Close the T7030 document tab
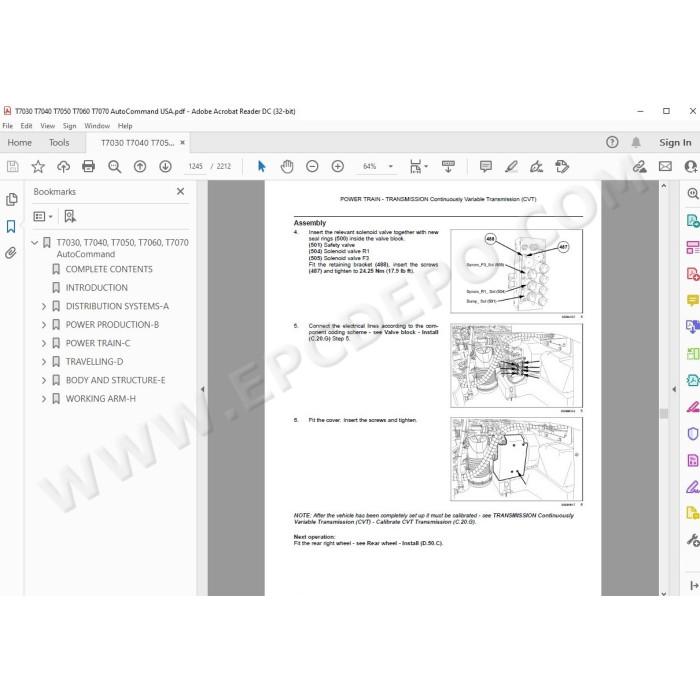 pyautogui.click(x=182, y=142)
